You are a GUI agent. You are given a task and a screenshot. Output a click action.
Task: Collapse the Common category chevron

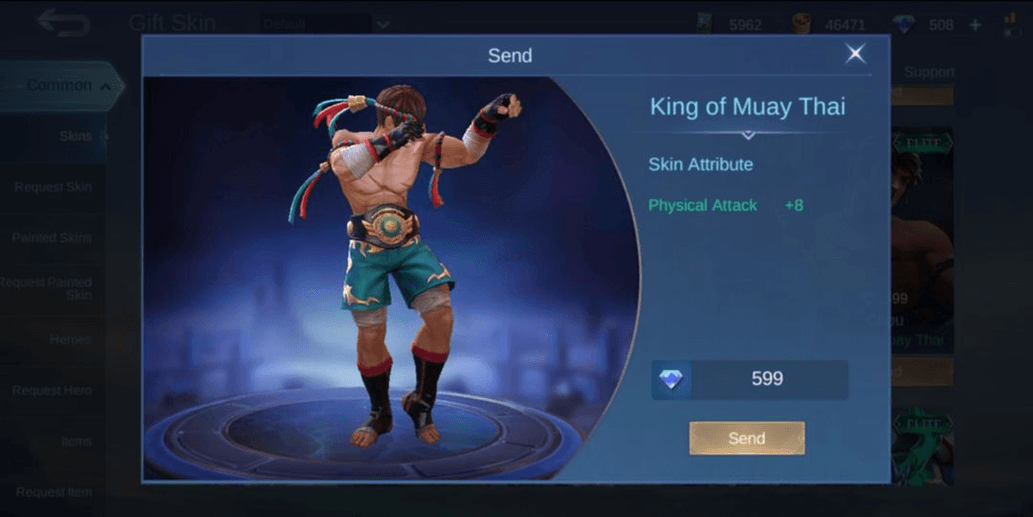105,86
